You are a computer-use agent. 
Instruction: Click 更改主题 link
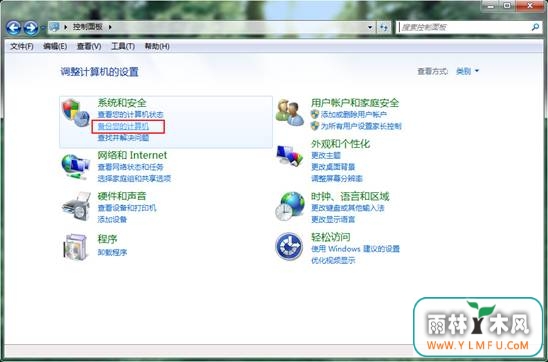(326, 155)
